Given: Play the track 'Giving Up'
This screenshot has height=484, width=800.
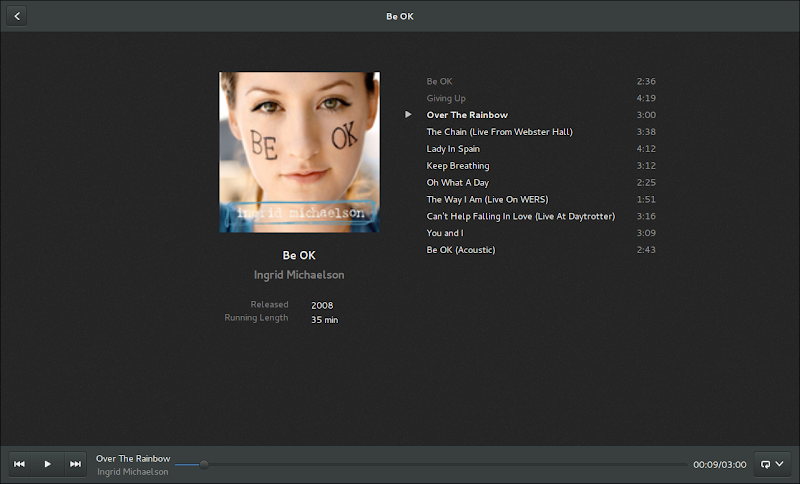Looking at the screenshot, I should 446,98.
